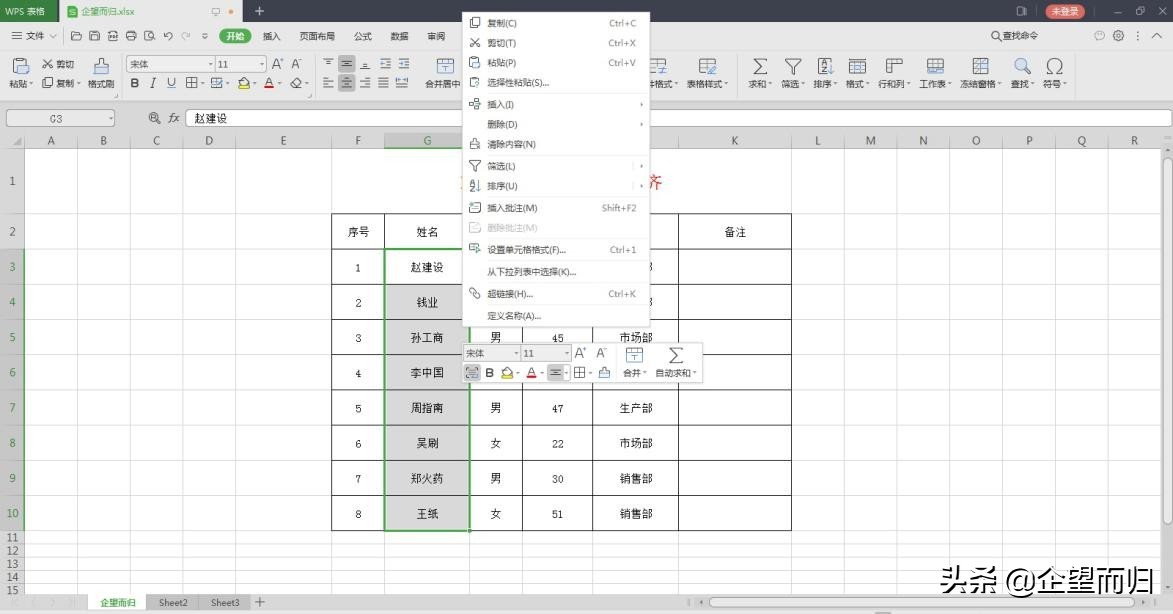
Task: Click the ribbon Filter (筛选) funnel icon
Action: (792, 66)
